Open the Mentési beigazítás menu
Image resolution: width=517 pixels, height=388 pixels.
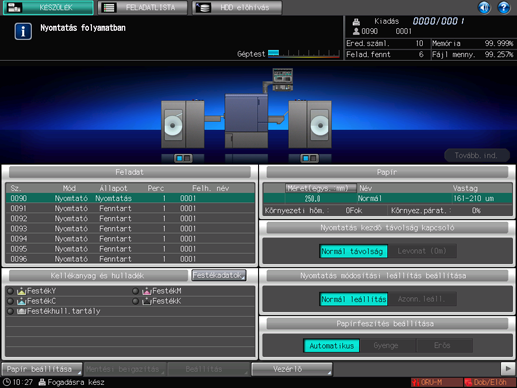coord(125,369)
